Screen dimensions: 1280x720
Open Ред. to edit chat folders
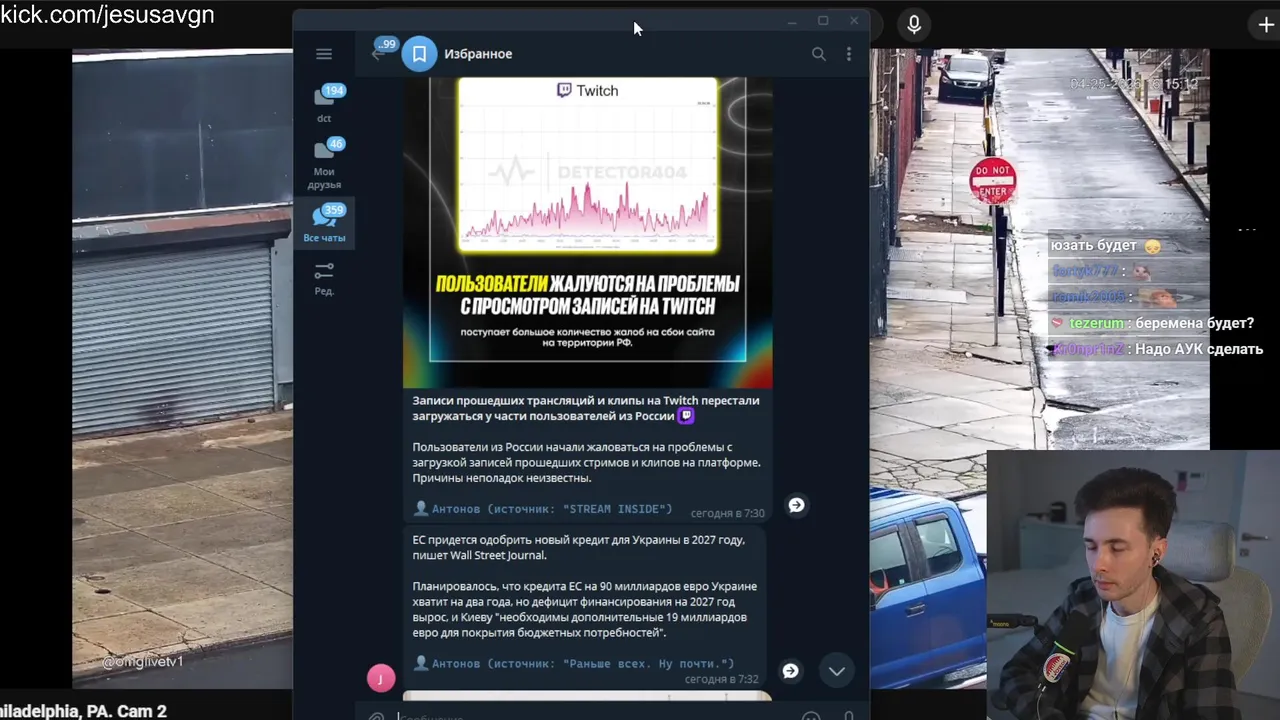(324, 278)
